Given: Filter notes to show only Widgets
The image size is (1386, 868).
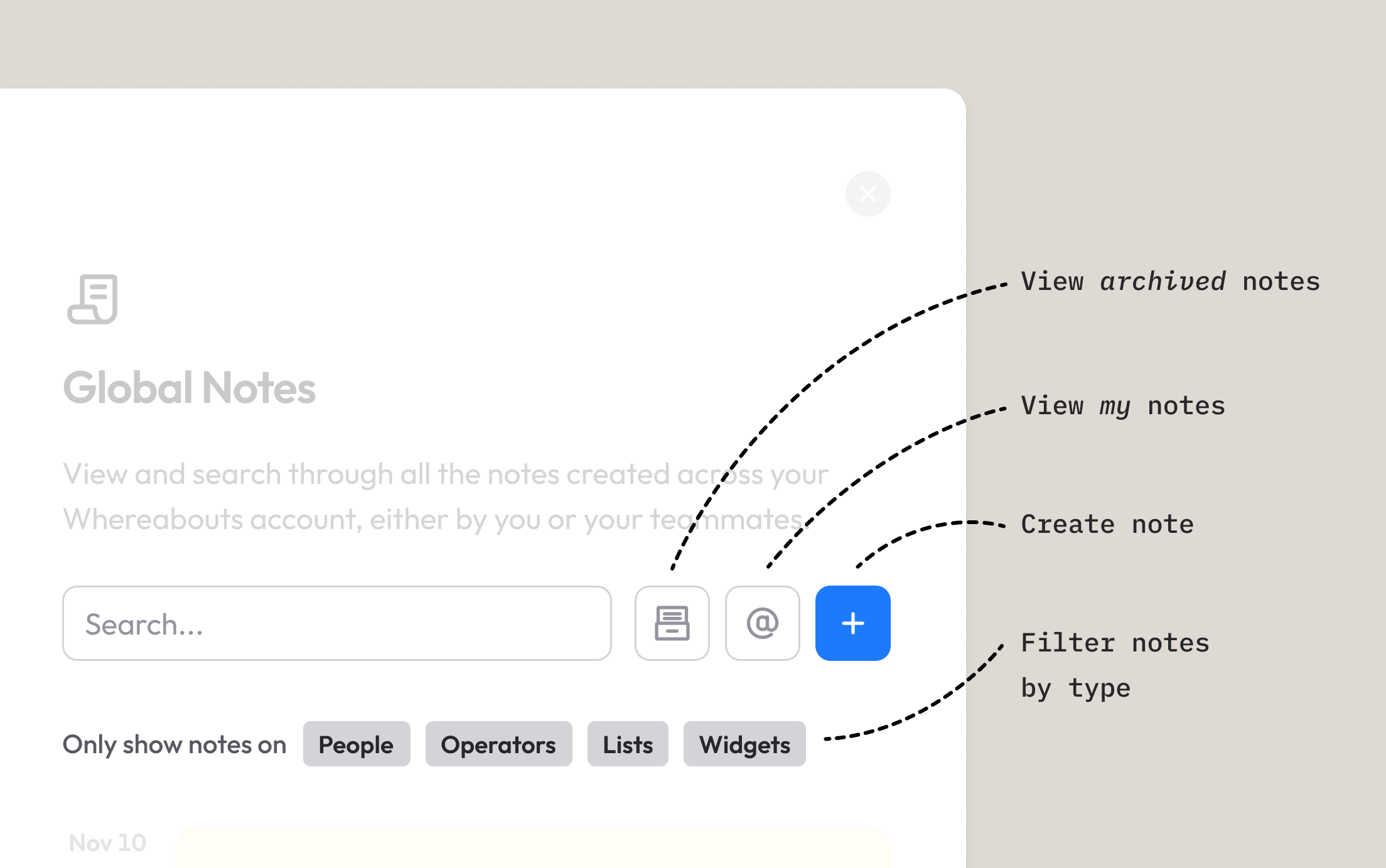Looking at the screenshot, I should pyautogui.click(x=744, y=744).
